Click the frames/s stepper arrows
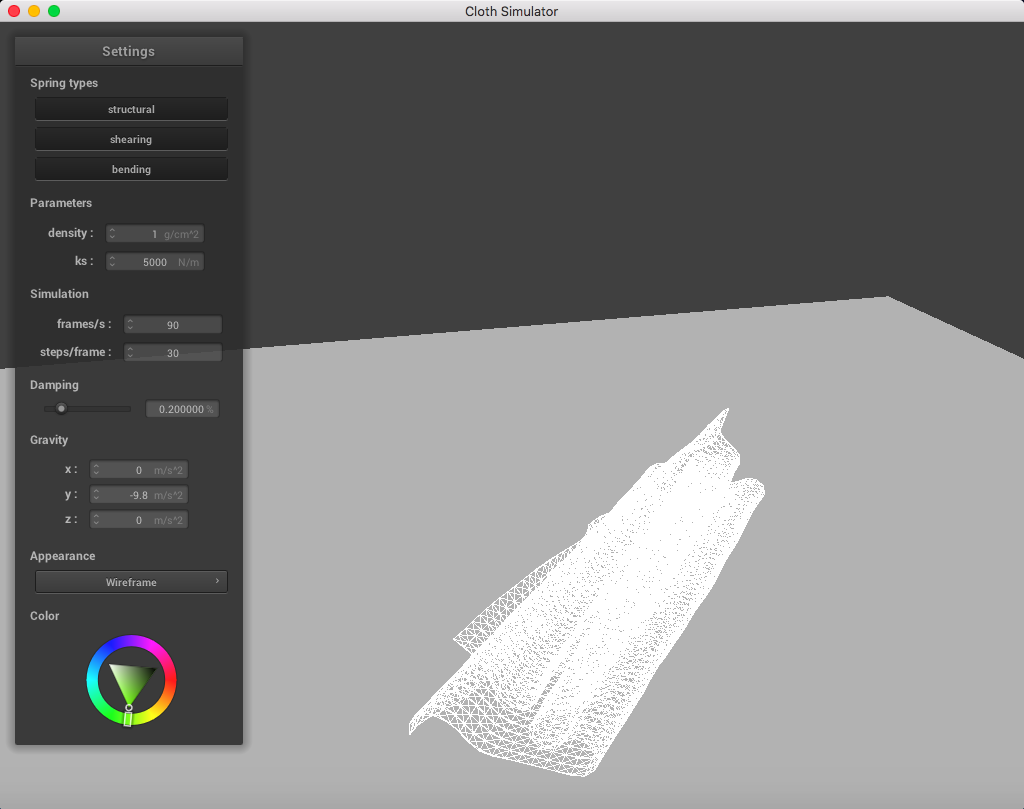This screenshot has width=1024, height=809. (131, 325)
